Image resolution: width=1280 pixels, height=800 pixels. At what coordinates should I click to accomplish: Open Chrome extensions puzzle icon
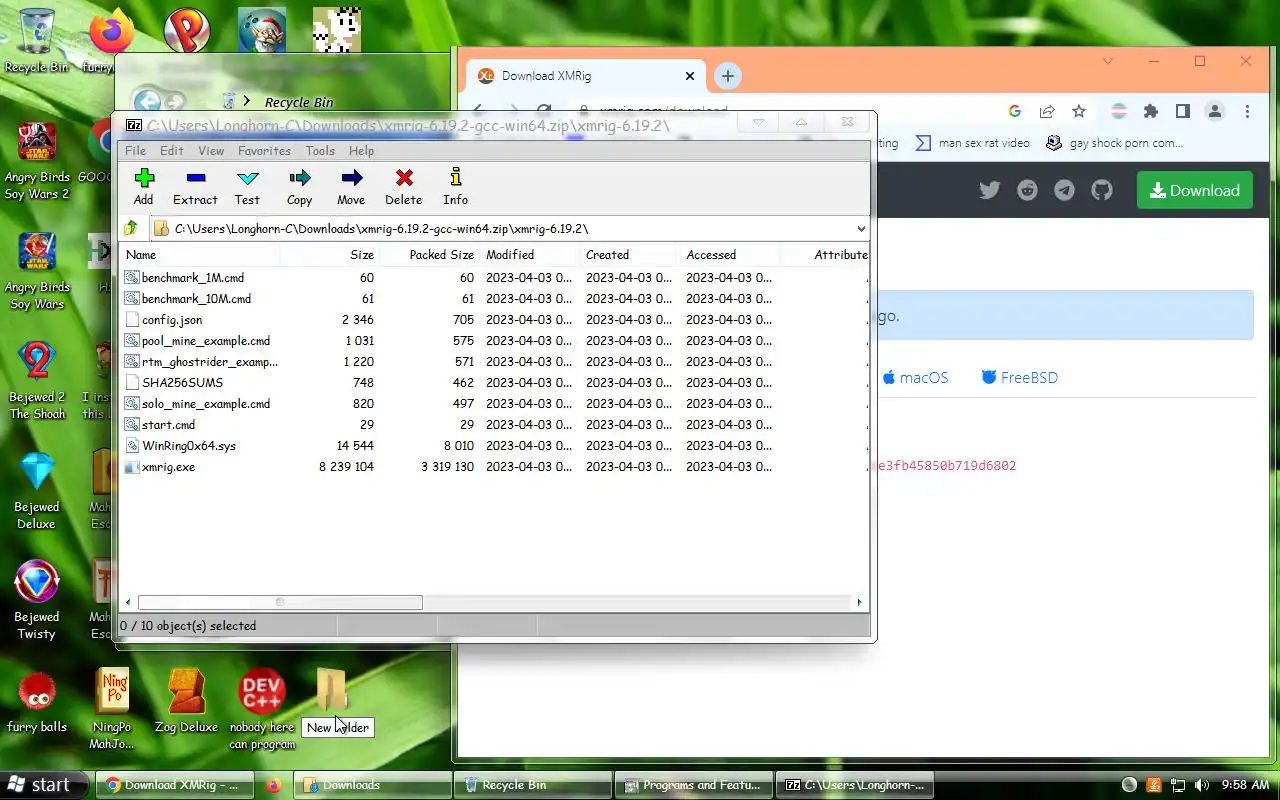point(1151,112)
